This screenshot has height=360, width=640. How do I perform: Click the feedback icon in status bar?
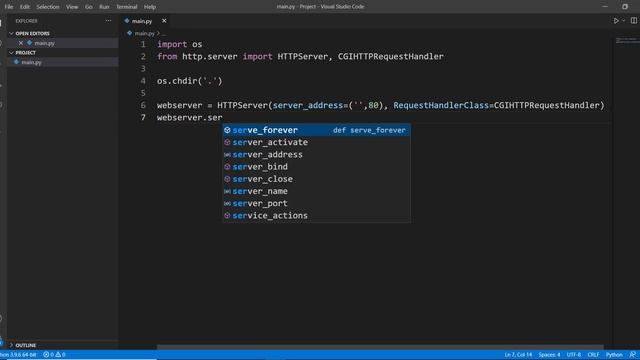(632, 355)
